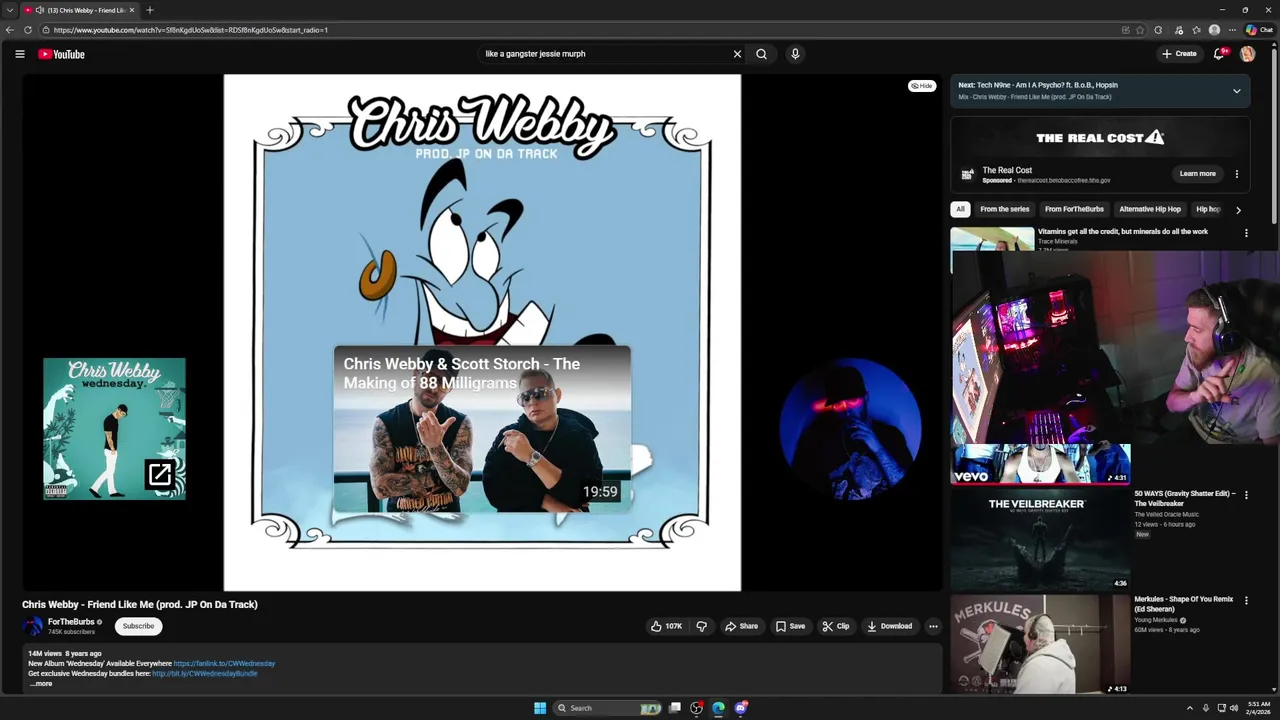The height and width of the screenshot is (720, 1280).
Task: Close the Chris Webby browser tab
Action: click(131, 10)
